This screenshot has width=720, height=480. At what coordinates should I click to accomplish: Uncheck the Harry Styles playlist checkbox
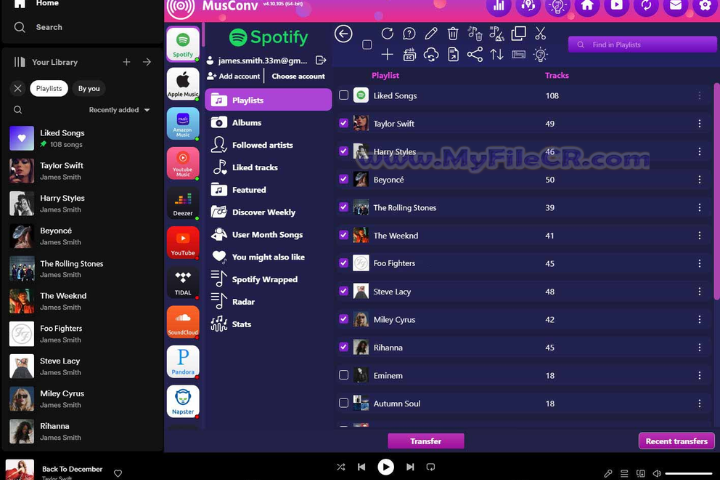pyautogui.click(x=343, y=151)
